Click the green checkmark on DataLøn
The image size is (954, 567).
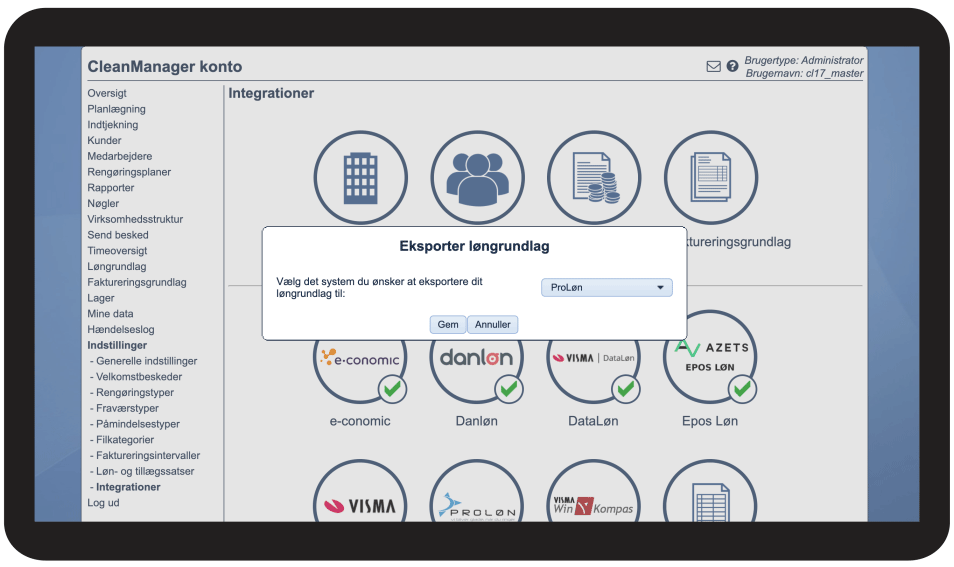pyautogui.click(x=626, y=389)
